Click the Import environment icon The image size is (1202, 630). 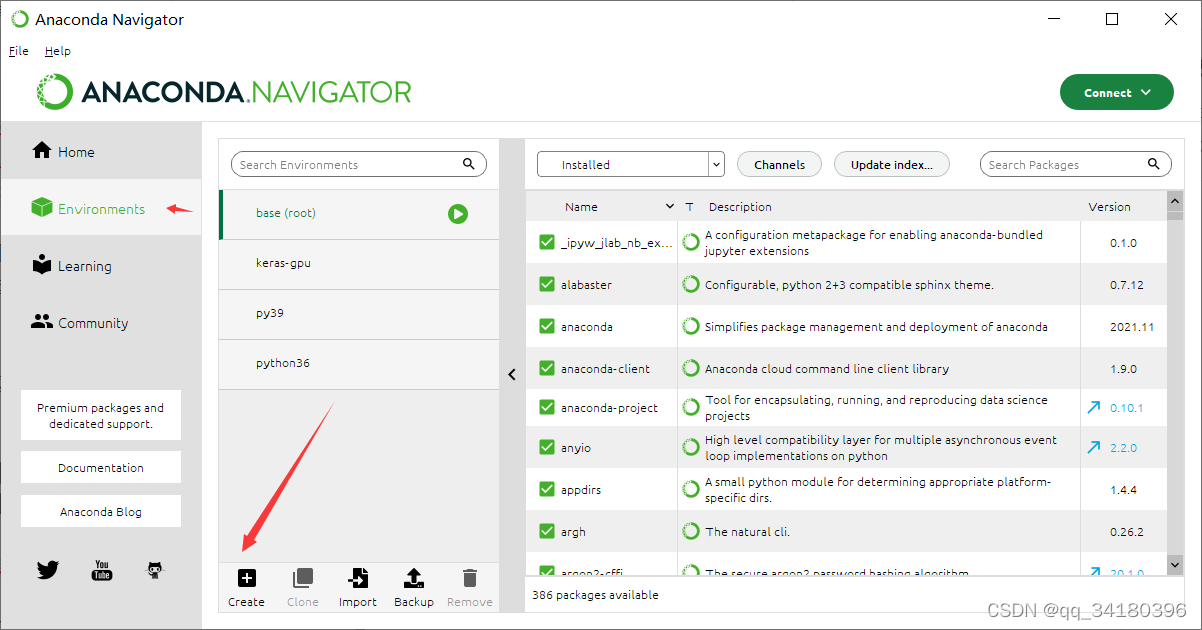pos(357,578)
